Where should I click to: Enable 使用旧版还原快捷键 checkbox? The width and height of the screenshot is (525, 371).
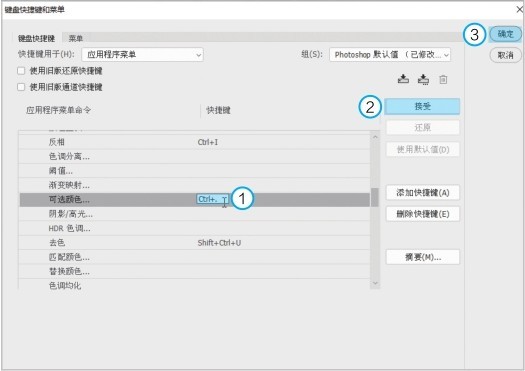pos(21,71)
